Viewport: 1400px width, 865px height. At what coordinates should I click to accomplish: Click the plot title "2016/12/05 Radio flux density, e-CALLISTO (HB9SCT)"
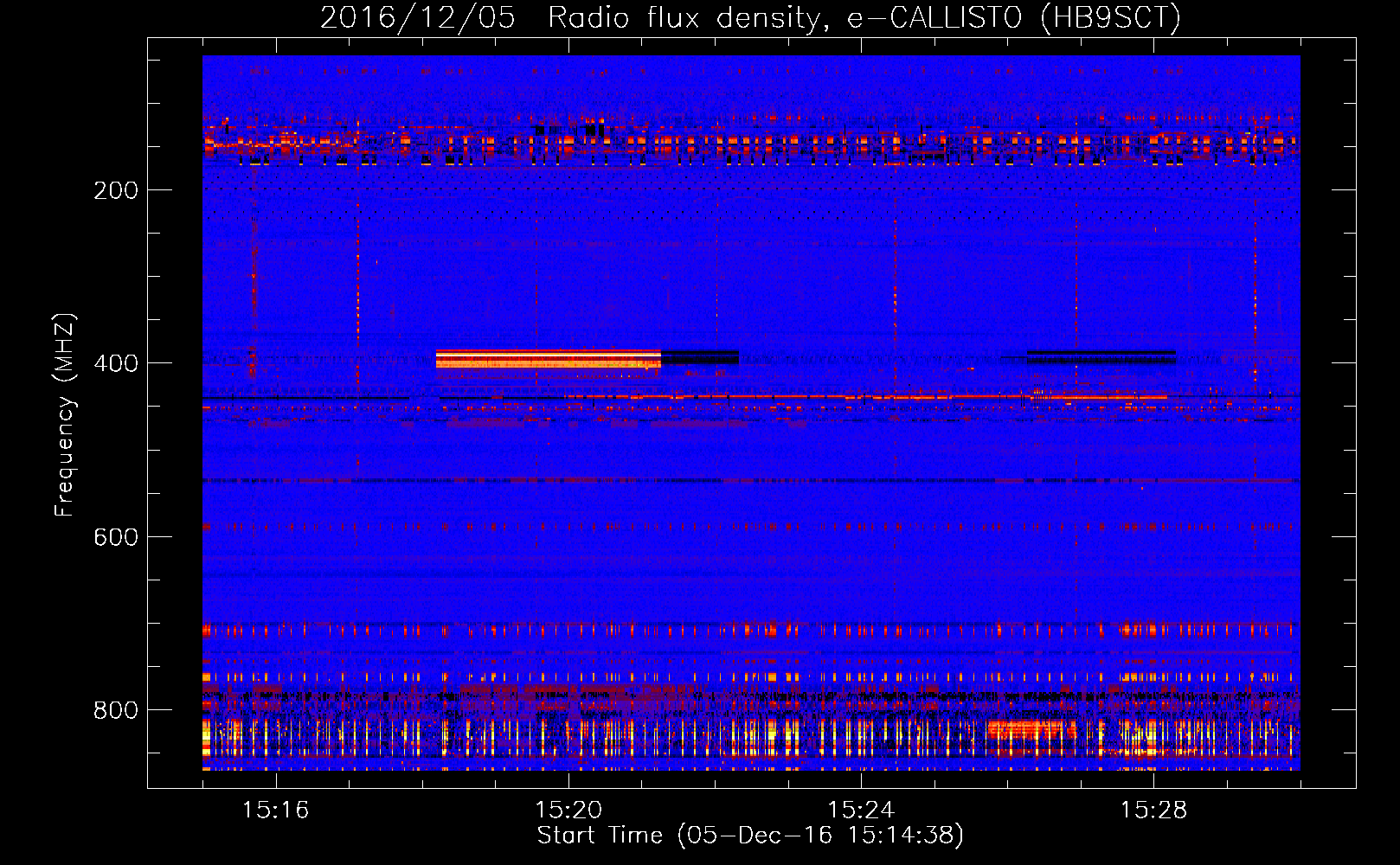click(x=750, y=17)
